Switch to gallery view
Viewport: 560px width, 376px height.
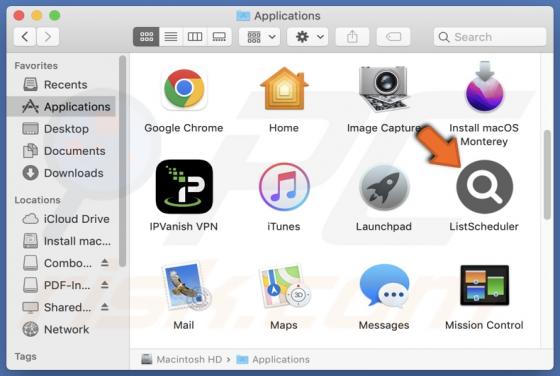(219, 37)
